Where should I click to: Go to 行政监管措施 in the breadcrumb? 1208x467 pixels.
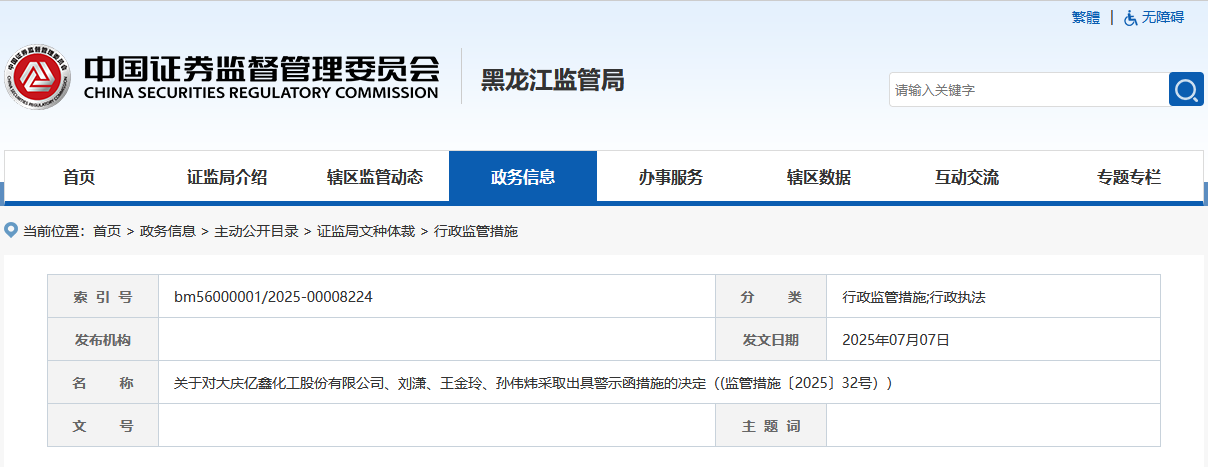pyautogui.click(x=476, y=231)
